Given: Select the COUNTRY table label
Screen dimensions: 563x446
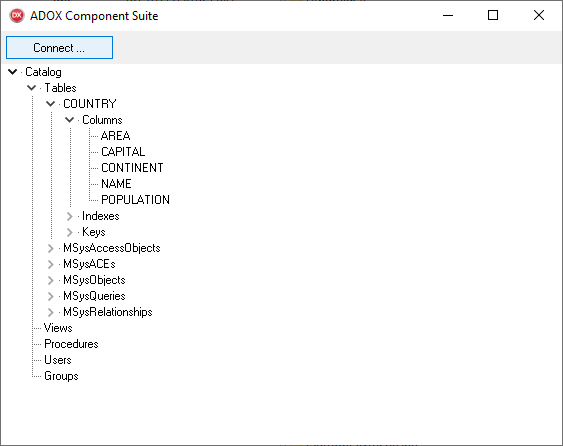Looking at the screenshot, I should coord(90,104).
